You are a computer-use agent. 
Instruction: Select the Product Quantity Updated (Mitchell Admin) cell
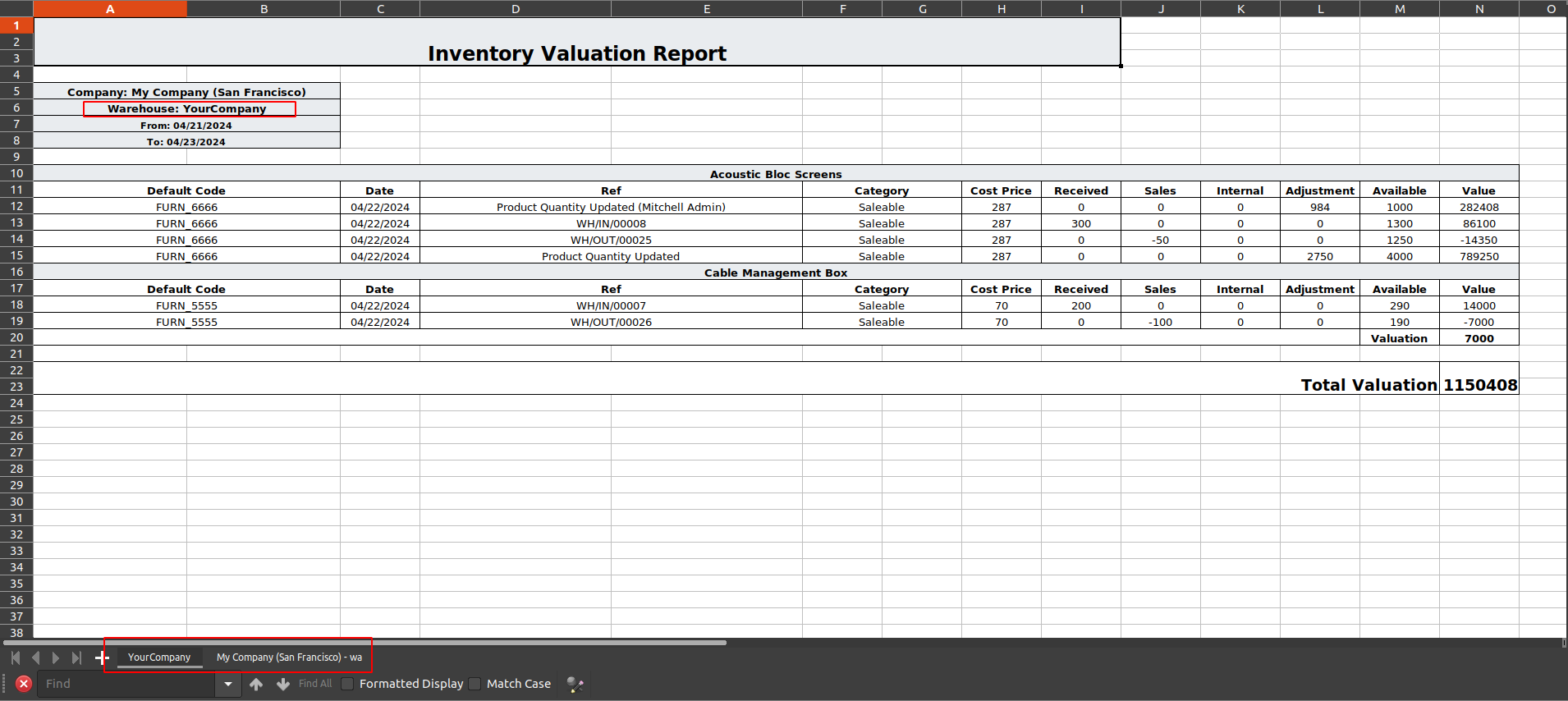pyautogui.click(x=611, y=207)
